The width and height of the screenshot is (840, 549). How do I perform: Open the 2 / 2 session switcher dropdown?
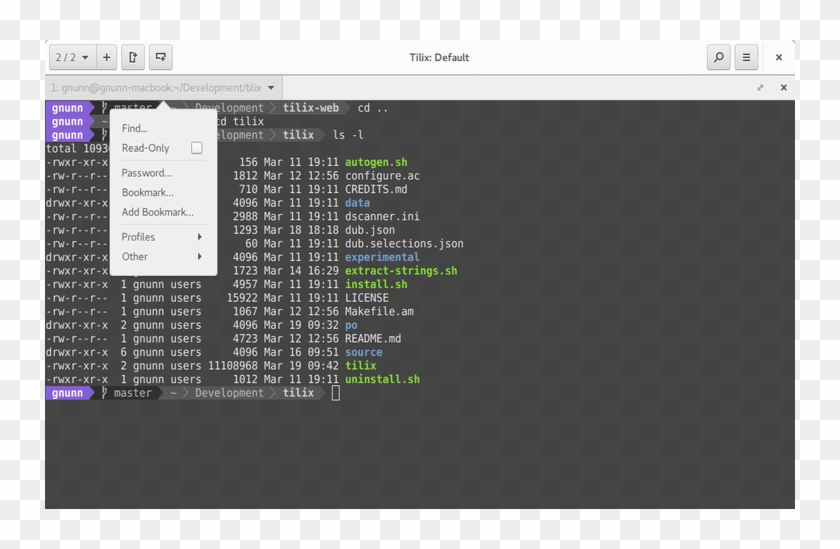72,57
